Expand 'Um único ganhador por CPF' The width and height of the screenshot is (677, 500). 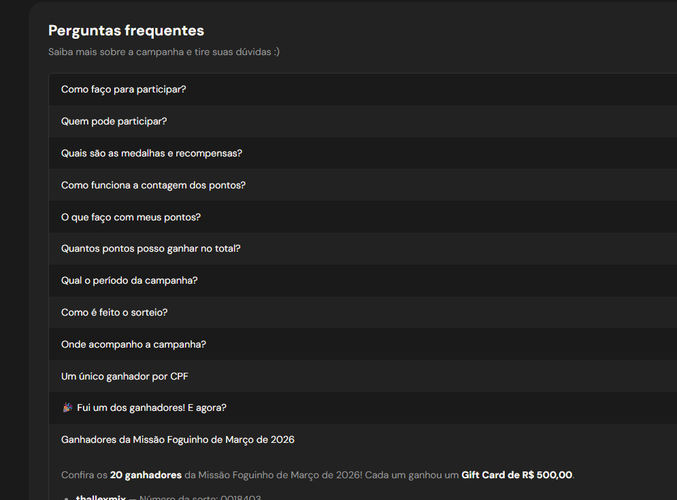pyautogui.click(x=363, y=377)
